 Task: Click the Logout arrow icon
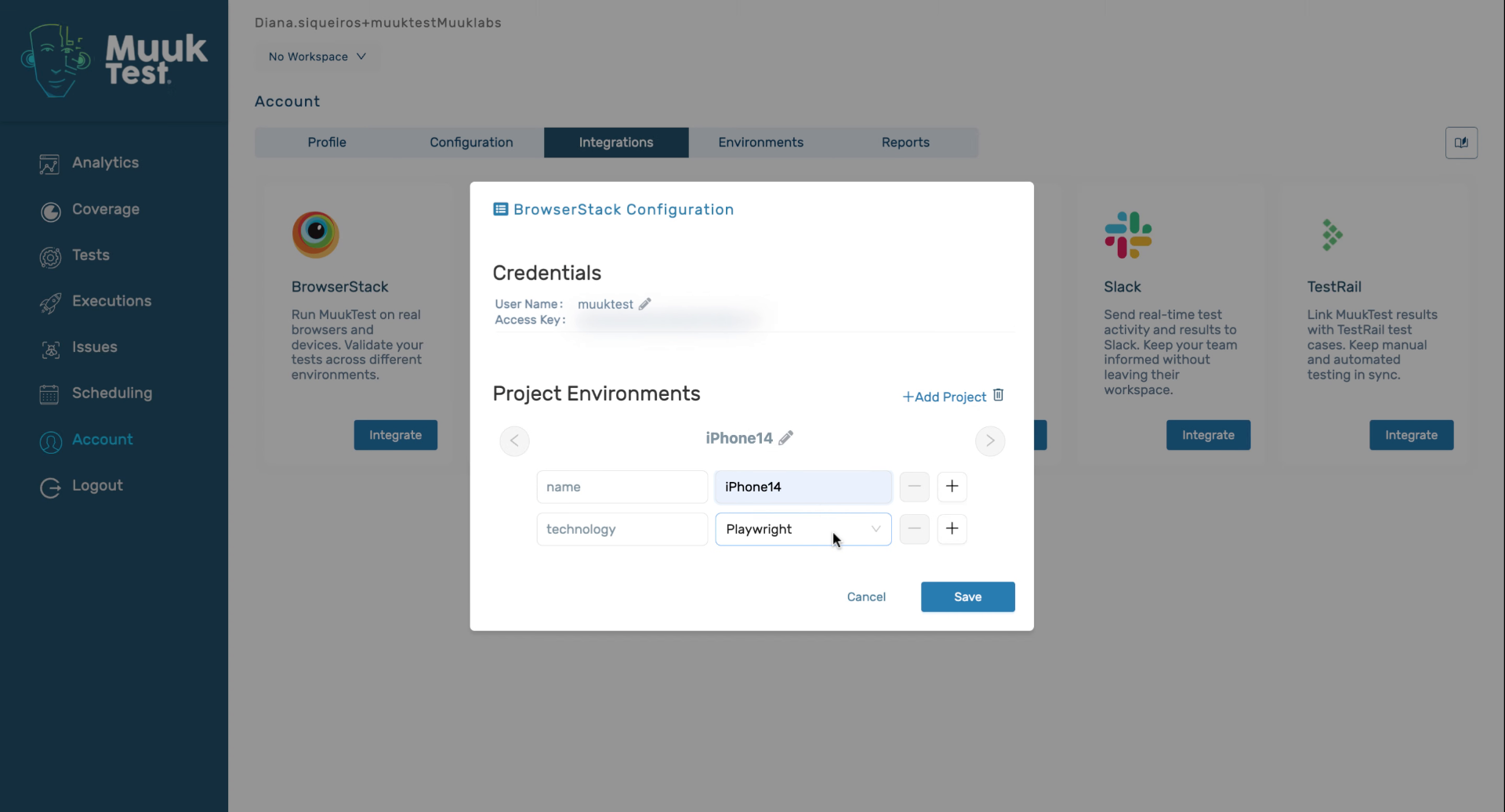pos(50,488)
